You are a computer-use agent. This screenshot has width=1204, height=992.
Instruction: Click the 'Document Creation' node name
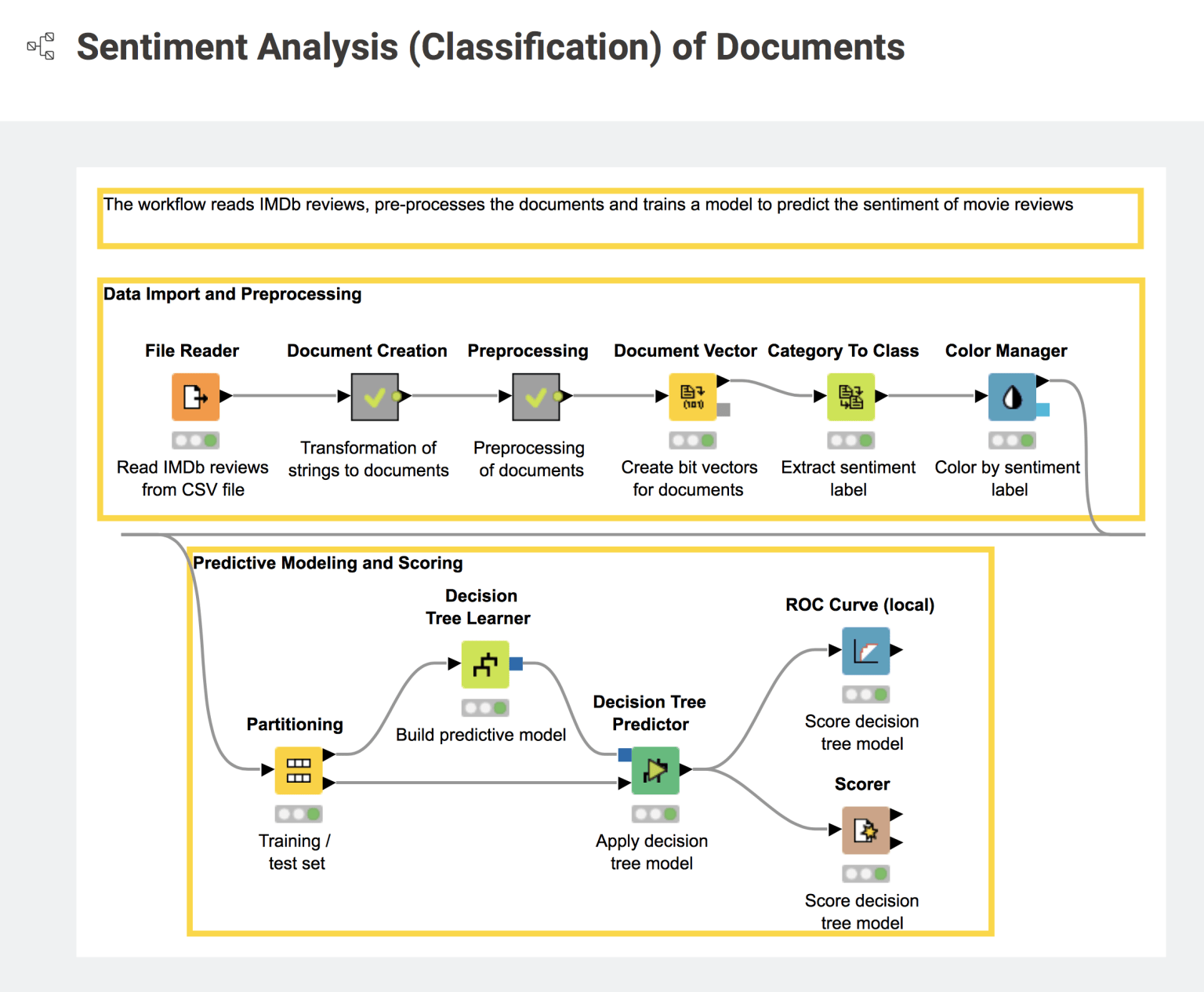367,351
